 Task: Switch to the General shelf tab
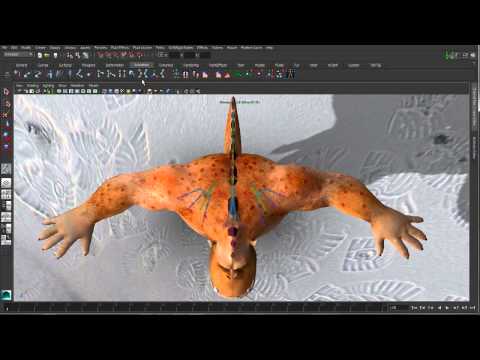[x=22, y=65]
